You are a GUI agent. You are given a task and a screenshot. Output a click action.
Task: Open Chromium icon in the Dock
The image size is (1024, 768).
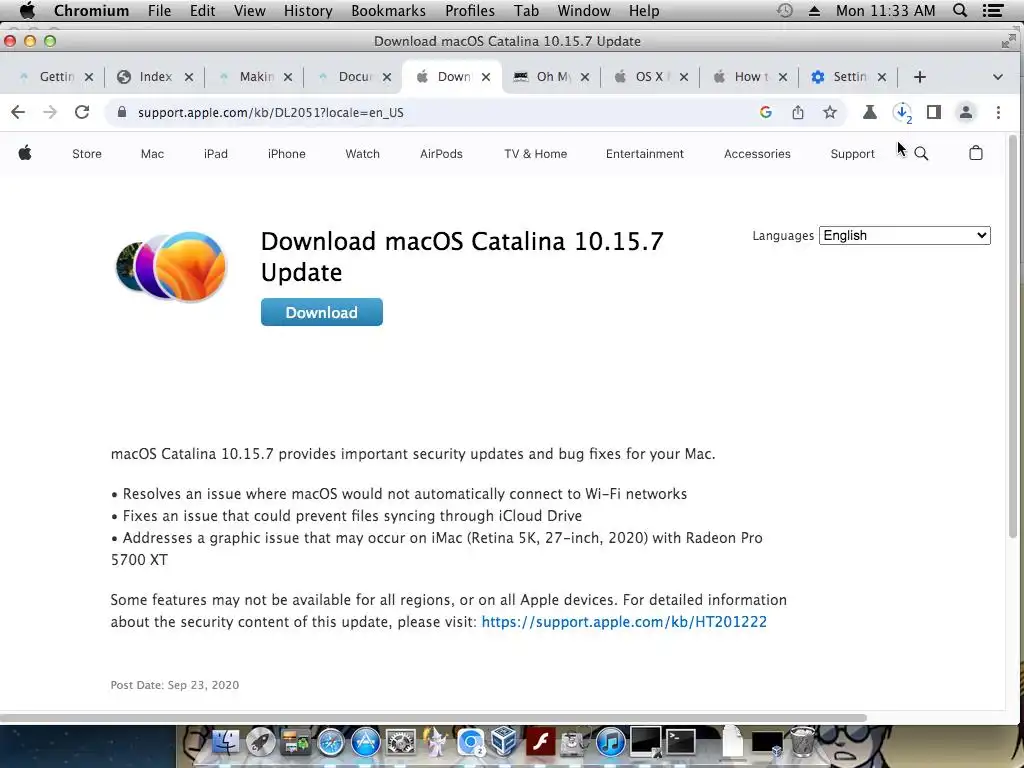click(470, 743)
